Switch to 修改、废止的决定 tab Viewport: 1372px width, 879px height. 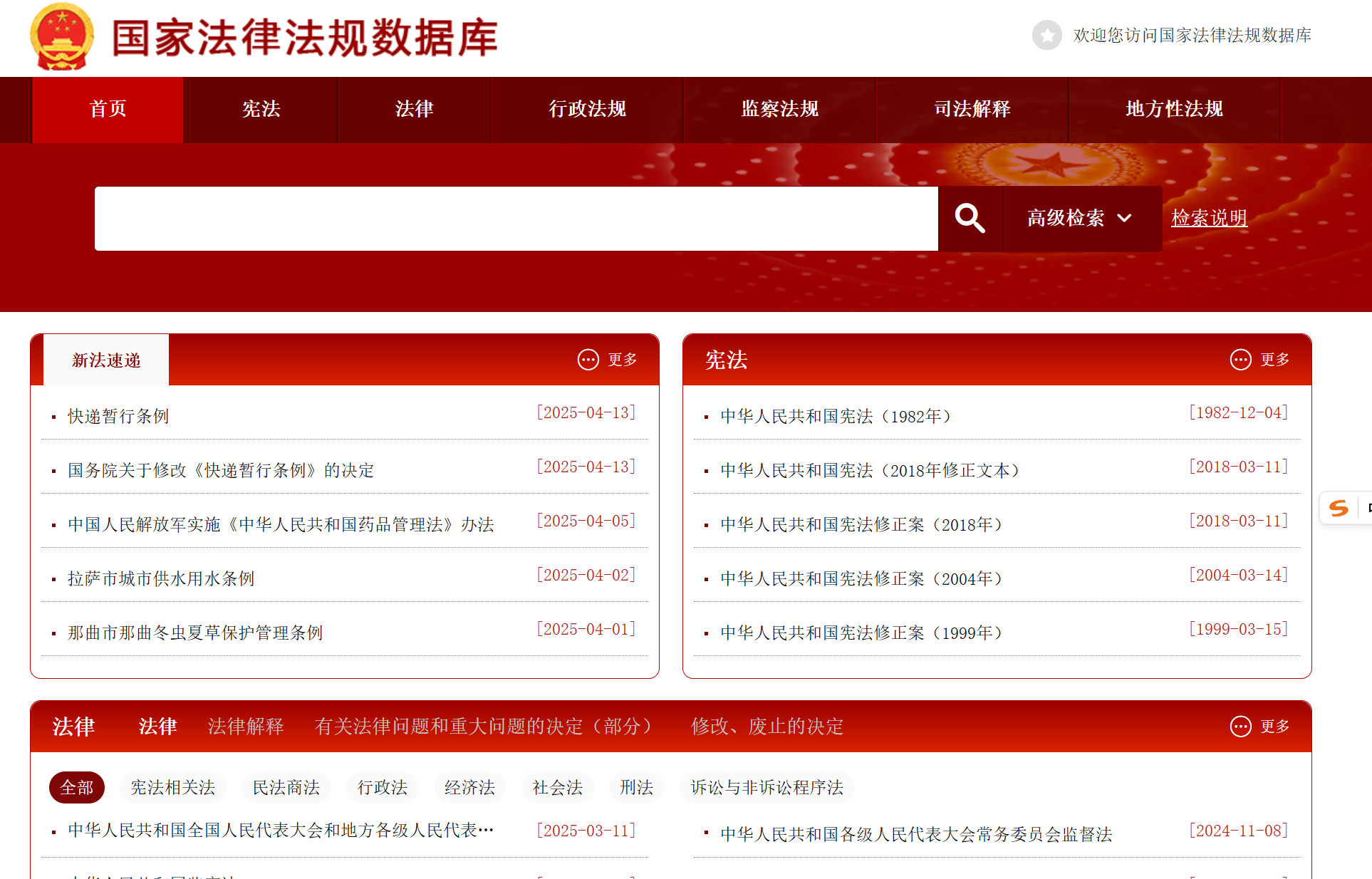pyautogui.click(x=766, y=727)
